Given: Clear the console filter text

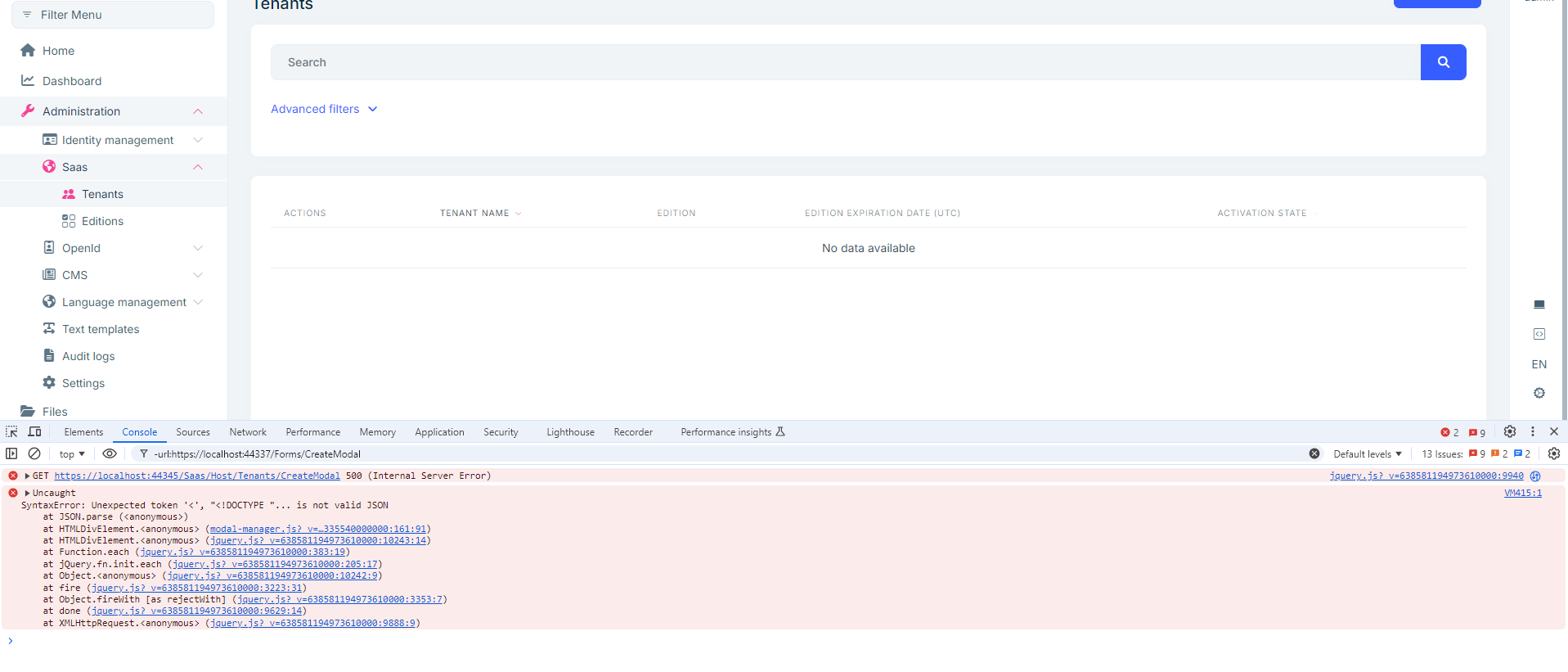Looking at the screenshot, I should [1314, 453].
